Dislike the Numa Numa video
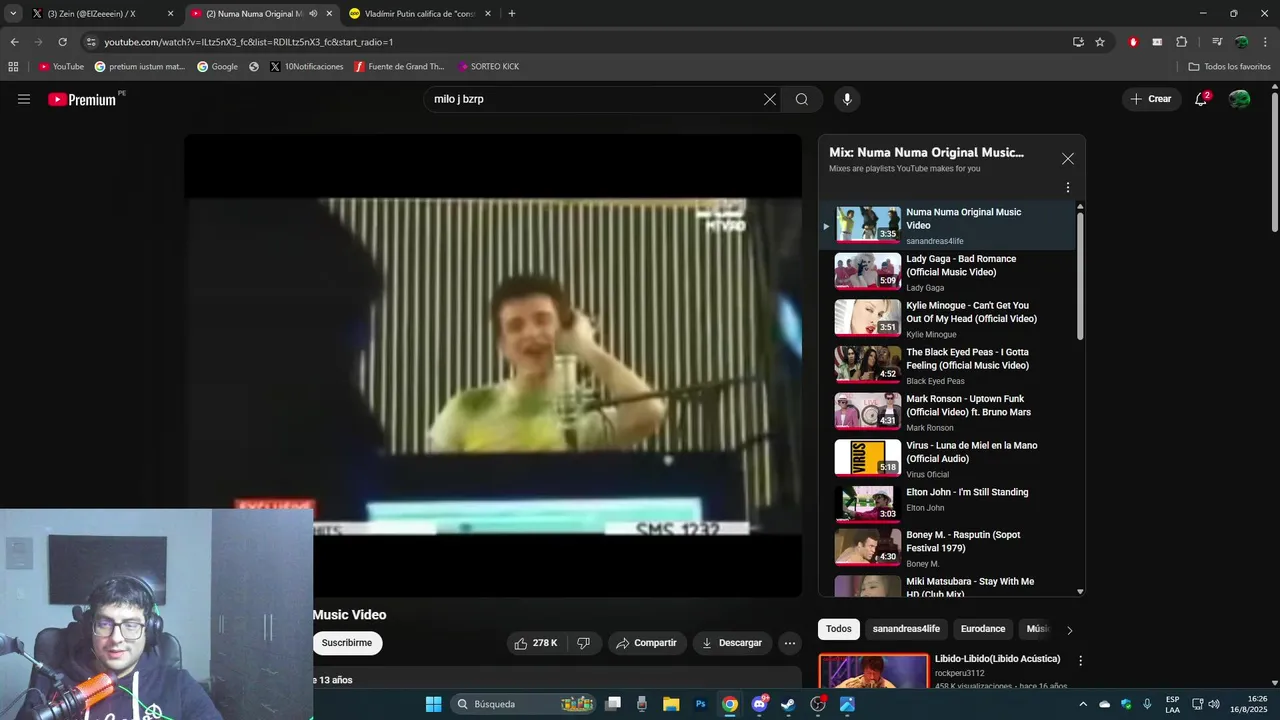1280x720 pixels. pyautogui.click(x=584, y=643)
